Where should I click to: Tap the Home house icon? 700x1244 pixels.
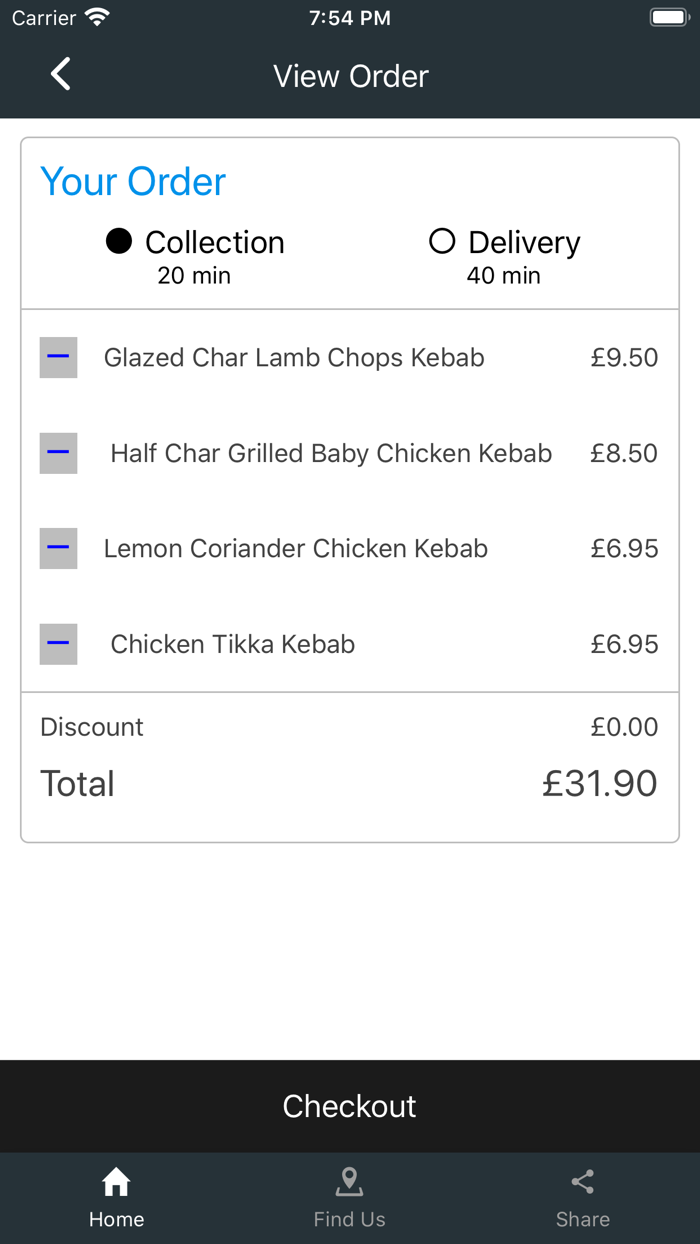coord(116,1182)
